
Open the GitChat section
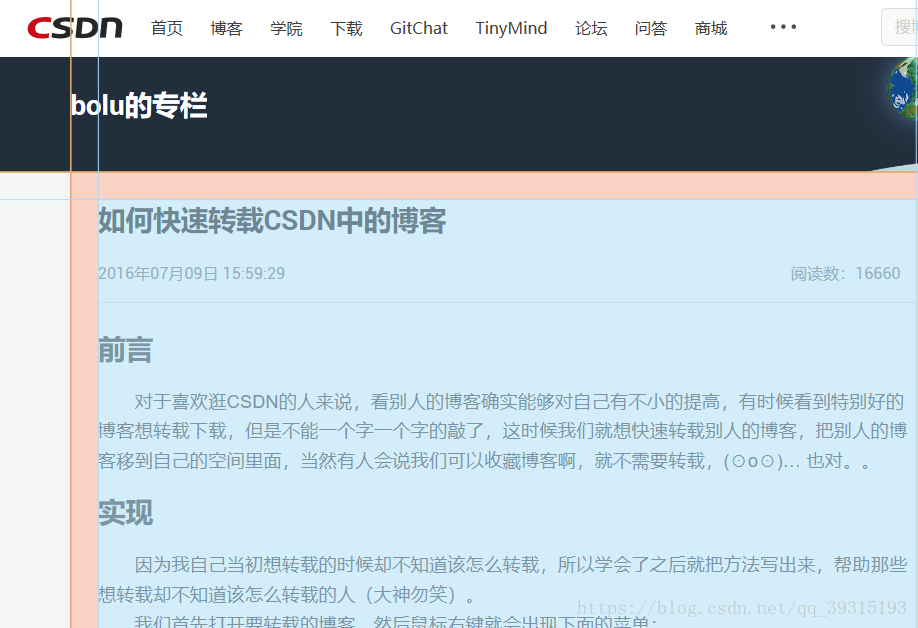click(x=418, y=29)
